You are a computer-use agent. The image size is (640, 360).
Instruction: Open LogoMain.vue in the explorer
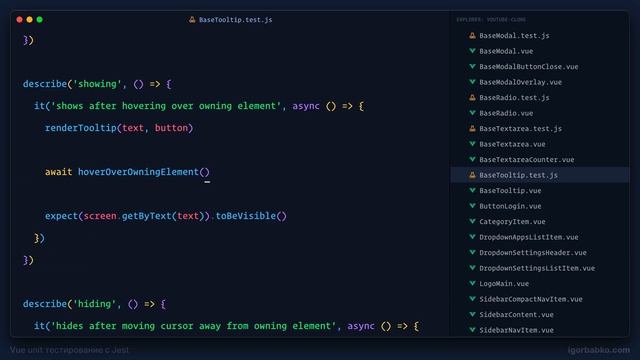tap(504, 284)
